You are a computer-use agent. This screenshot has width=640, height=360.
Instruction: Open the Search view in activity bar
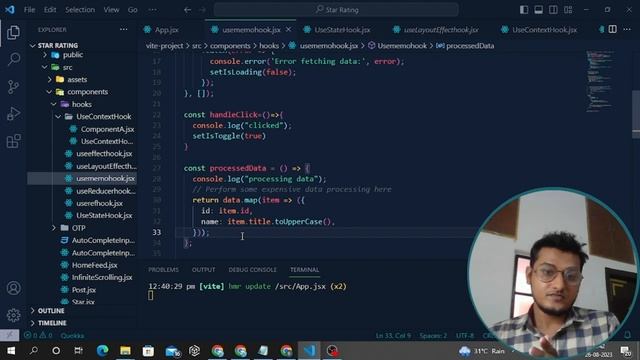[13, 59]
